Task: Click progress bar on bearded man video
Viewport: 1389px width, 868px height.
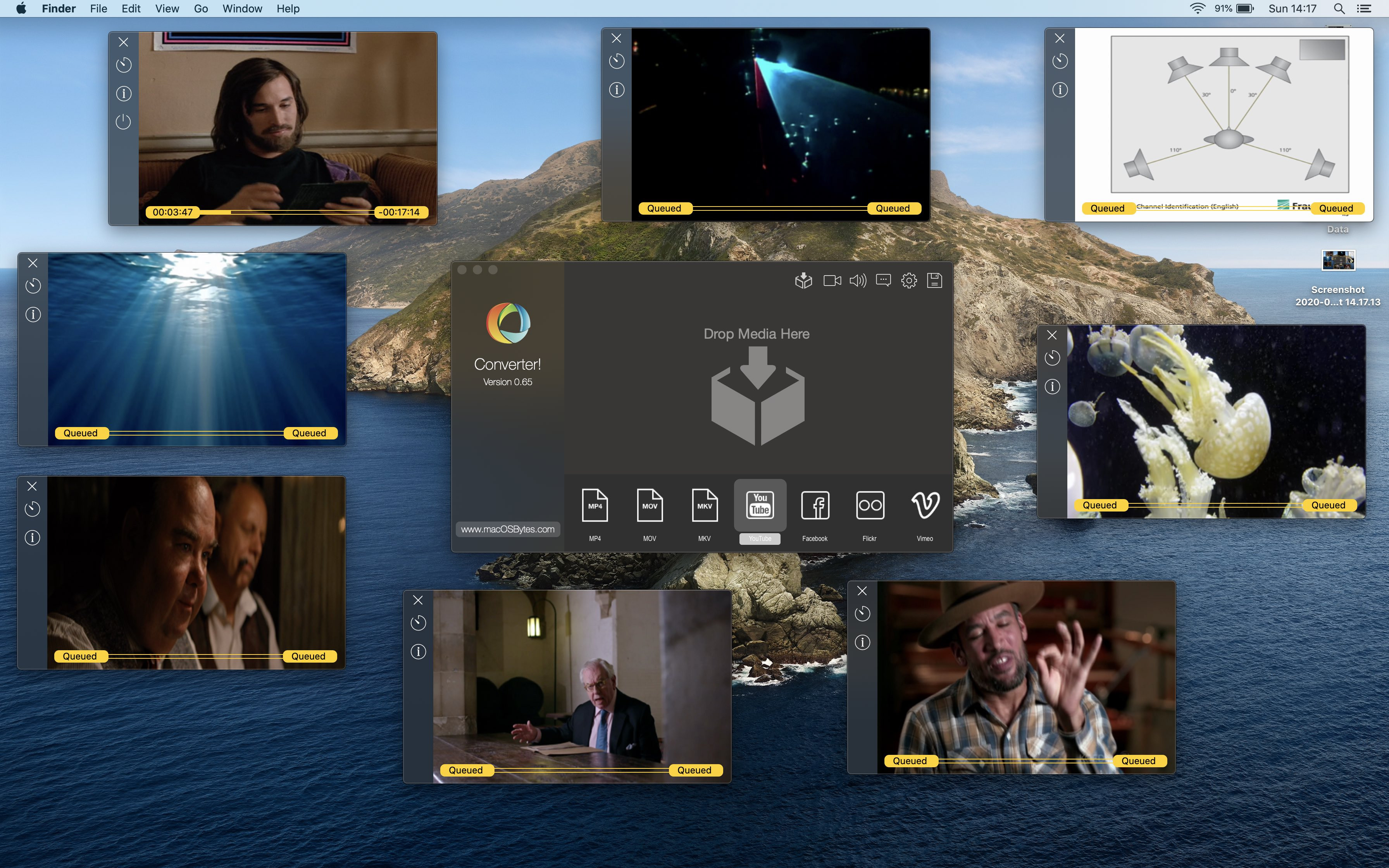Action: (x=287, y=212)
